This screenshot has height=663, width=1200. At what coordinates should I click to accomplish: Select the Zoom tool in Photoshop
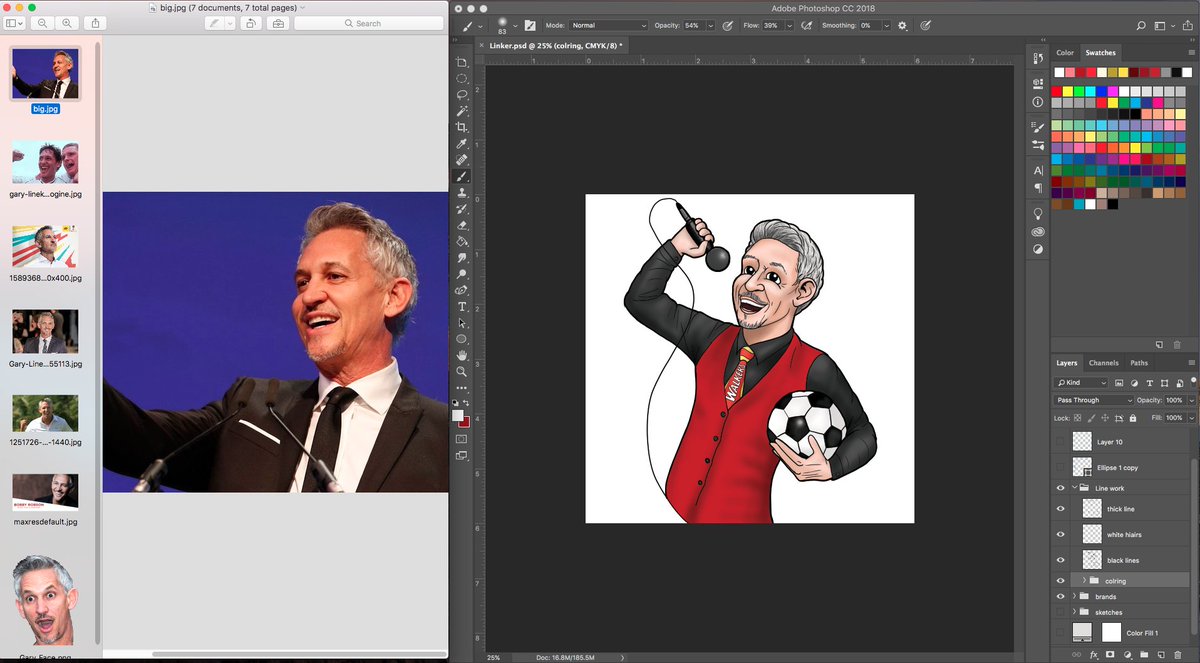tap(462, 371)
